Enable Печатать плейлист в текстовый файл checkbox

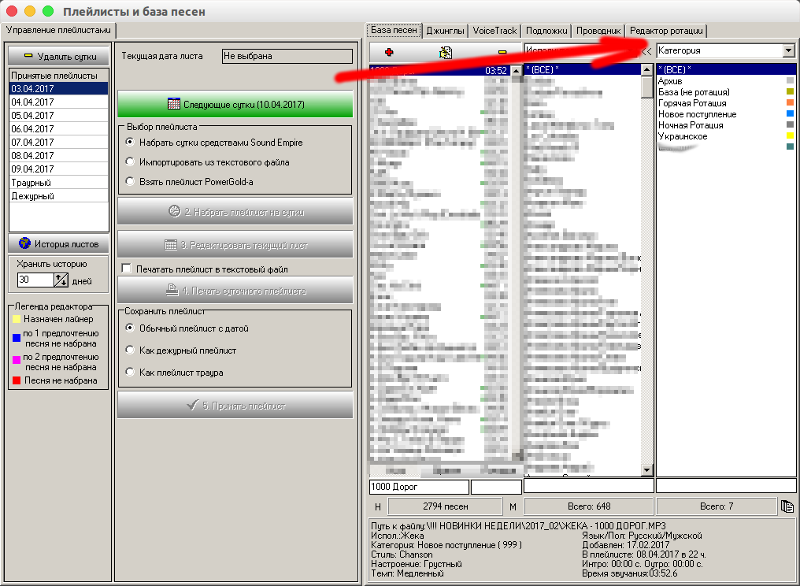[126, 269]
